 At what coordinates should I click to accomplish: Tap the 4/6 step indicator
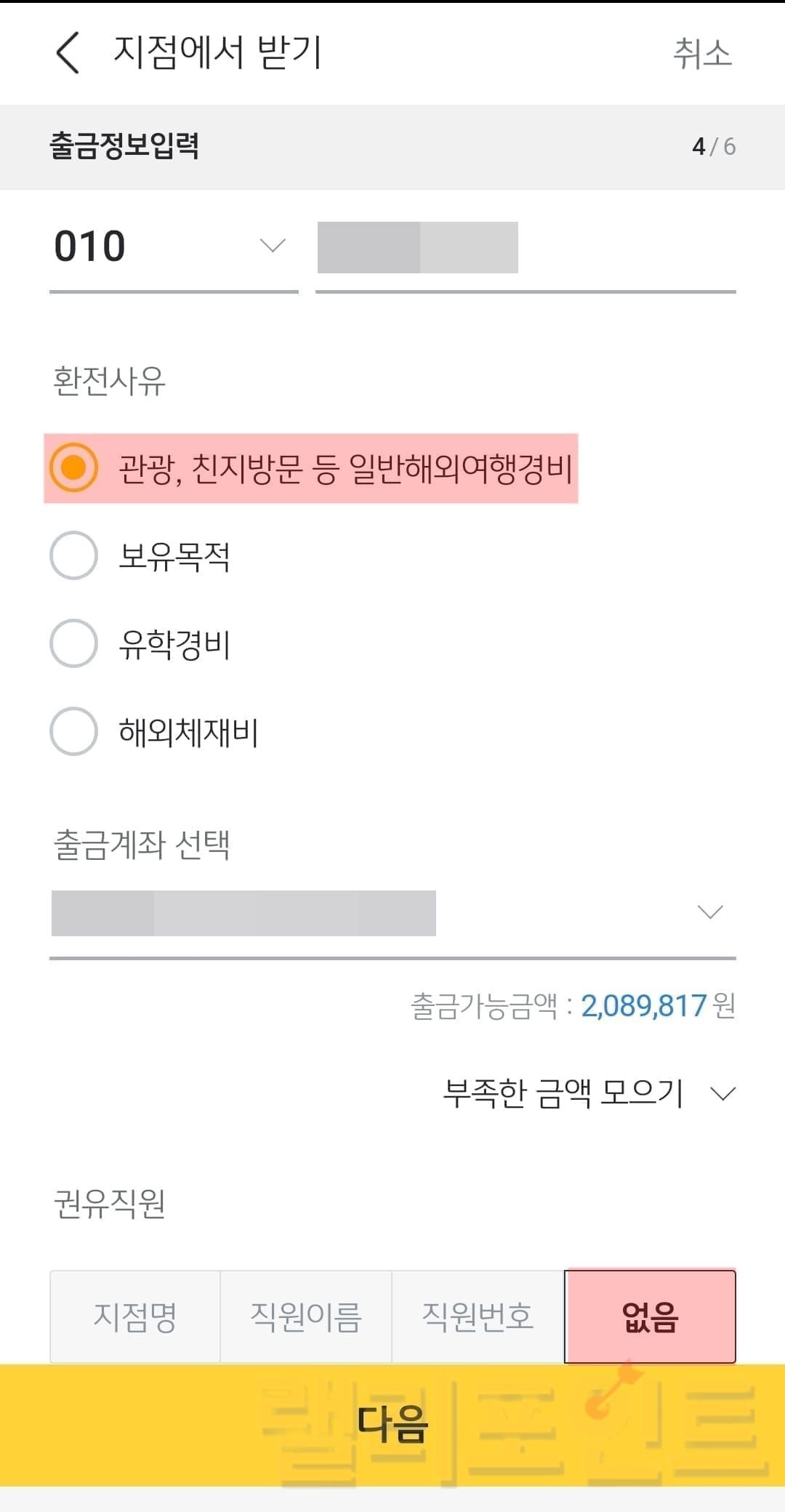click(x=713, y=147)
